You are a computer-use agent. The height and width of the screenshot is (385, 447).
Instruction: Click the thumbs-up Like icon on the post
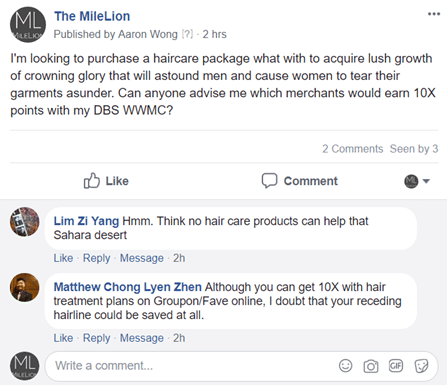92,181
